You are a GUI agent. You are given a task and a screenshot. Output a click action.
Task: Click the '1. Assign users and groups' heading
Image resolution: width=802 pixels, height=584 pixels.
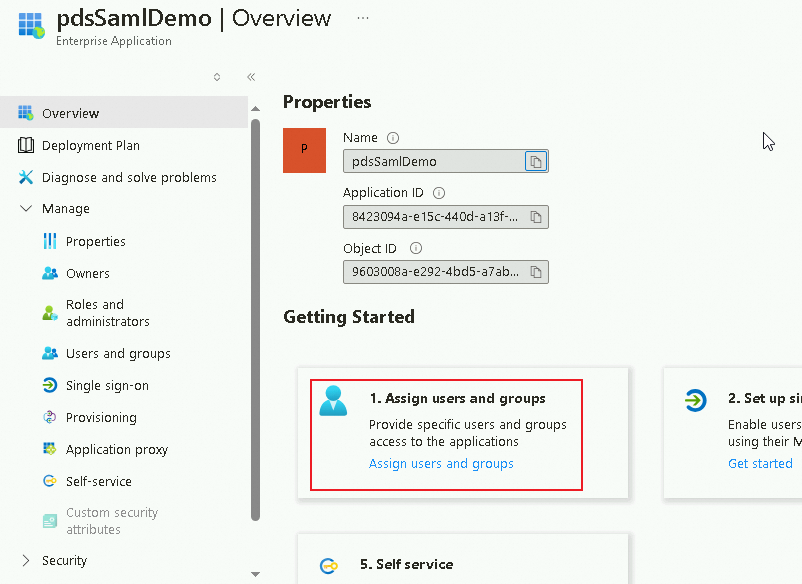click(458, 398)
